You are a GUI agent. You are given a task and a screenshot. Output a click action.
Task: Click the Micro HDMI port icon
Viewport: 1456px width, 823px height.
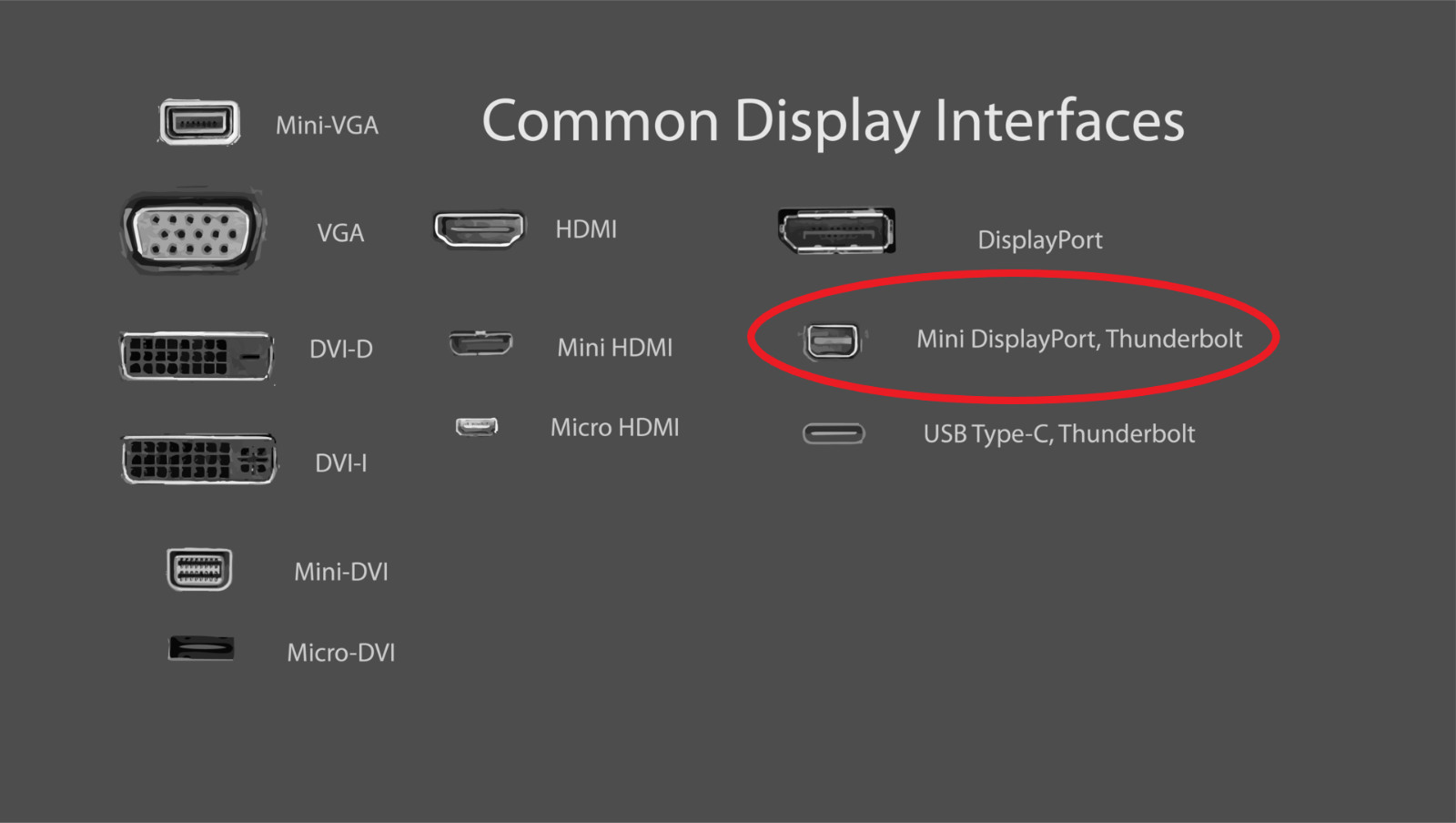coord(477,426)
